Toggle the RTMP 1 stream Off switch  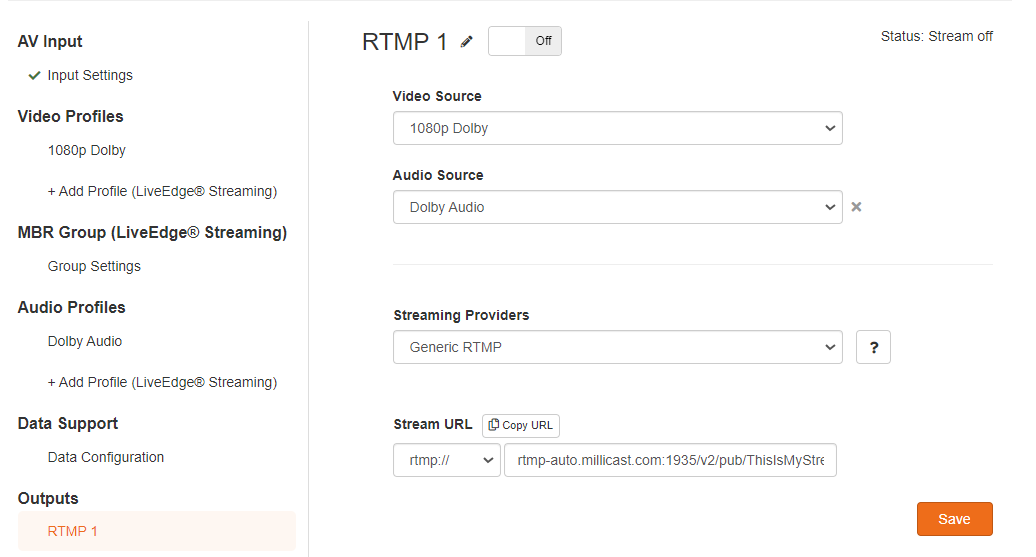[525, 41]
